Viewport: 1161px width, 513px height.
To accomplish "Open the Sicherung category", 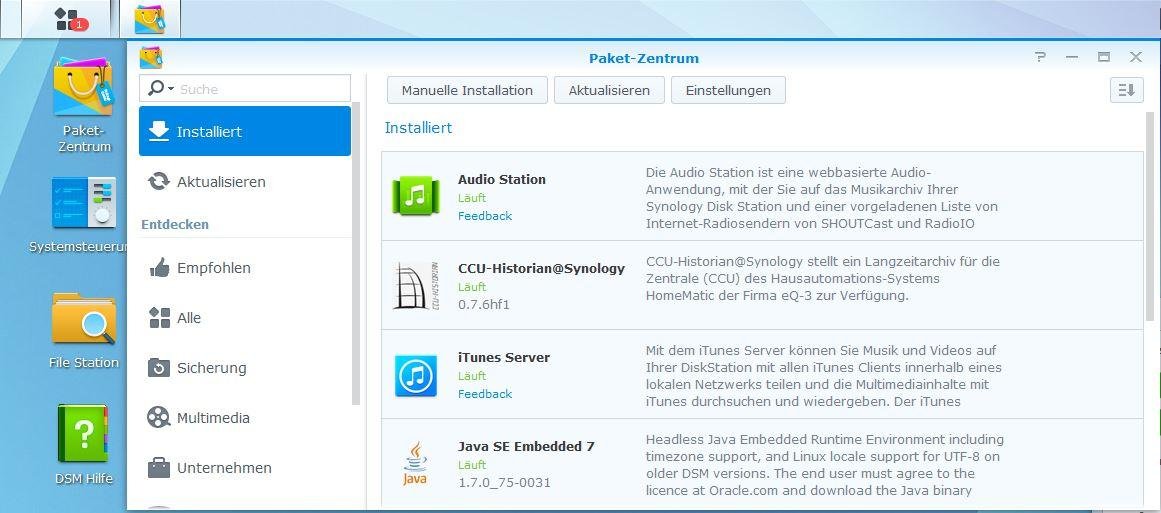I will (245, 368).
